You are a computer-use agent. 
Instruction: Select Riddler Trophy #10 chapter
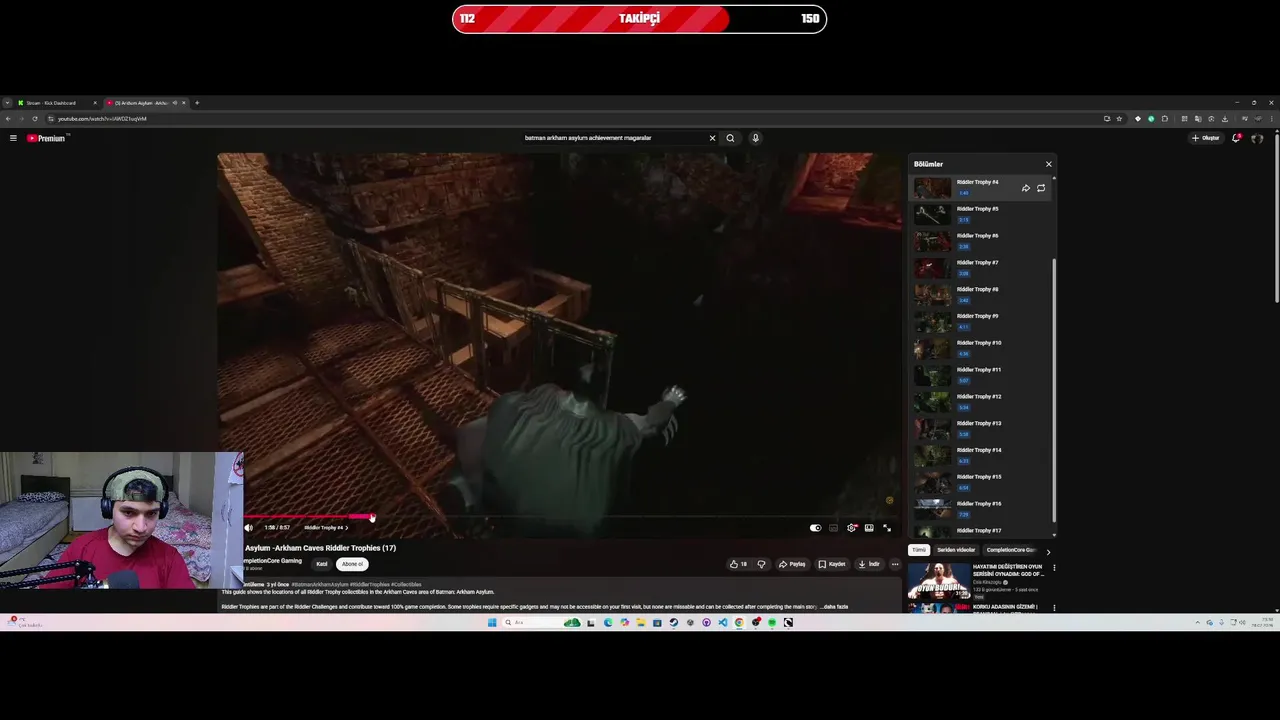(980, 348)
